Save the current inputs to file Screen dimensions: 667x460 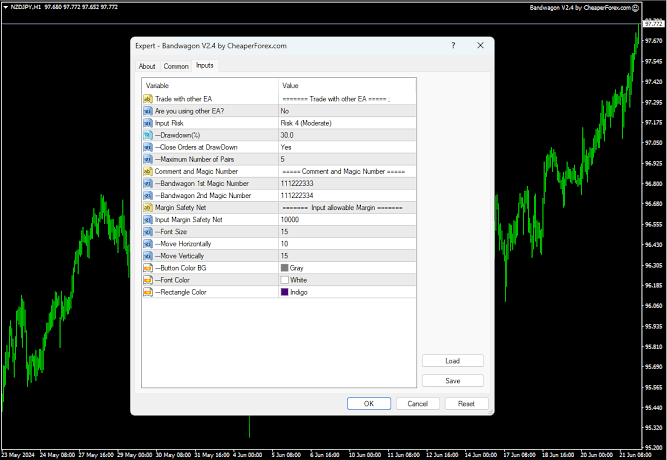(453, 381)
